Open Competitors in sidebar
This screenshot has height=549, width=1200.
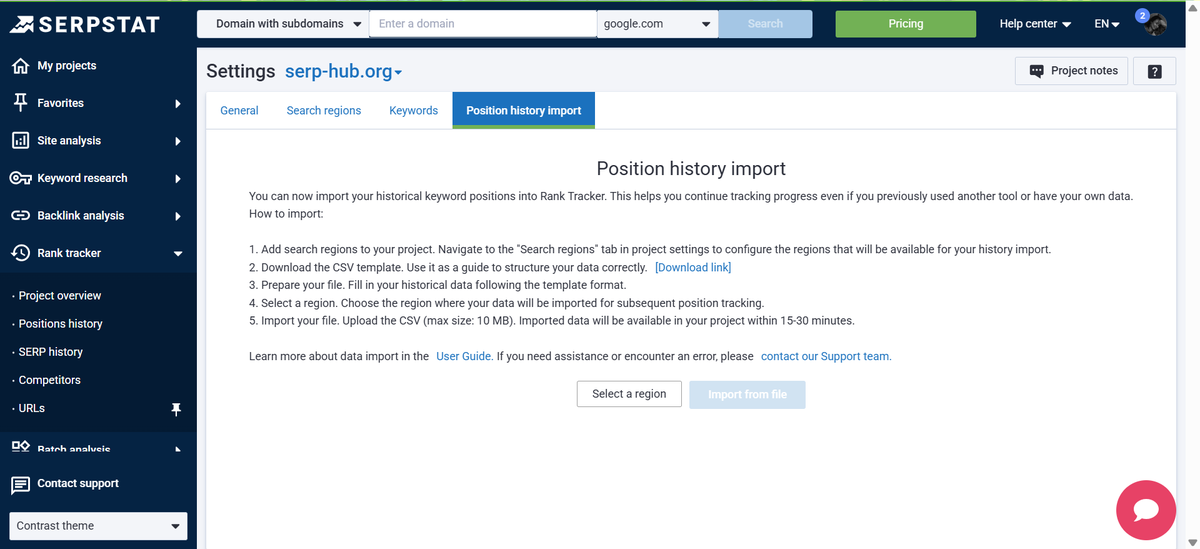pyautogui.click(x=49, y=380)
